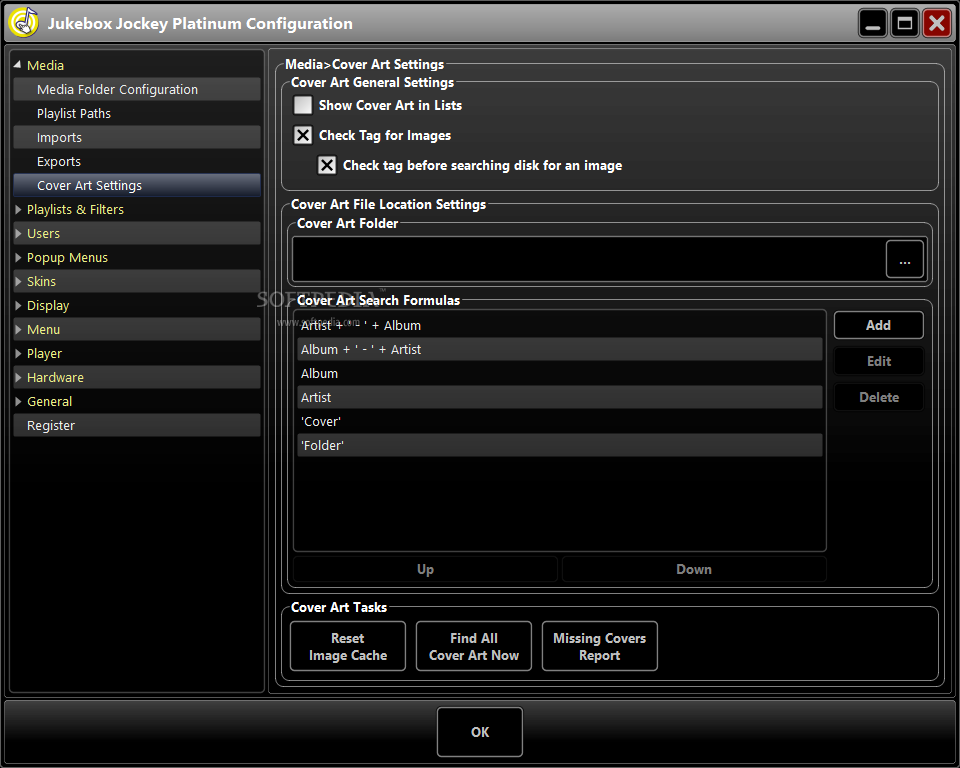Click the Edit formula button
This screenshot has height=768, width=960.
click(878, 361)
